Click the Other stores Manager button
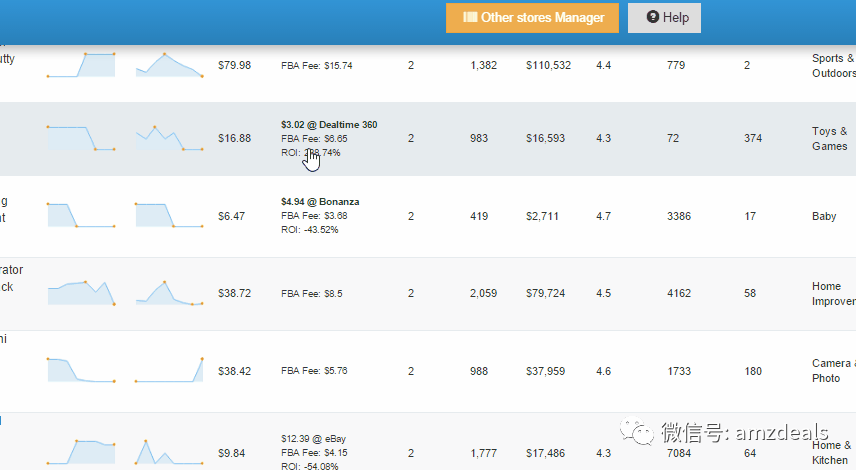Screen dimensions: 856x470 pos(532,18)
